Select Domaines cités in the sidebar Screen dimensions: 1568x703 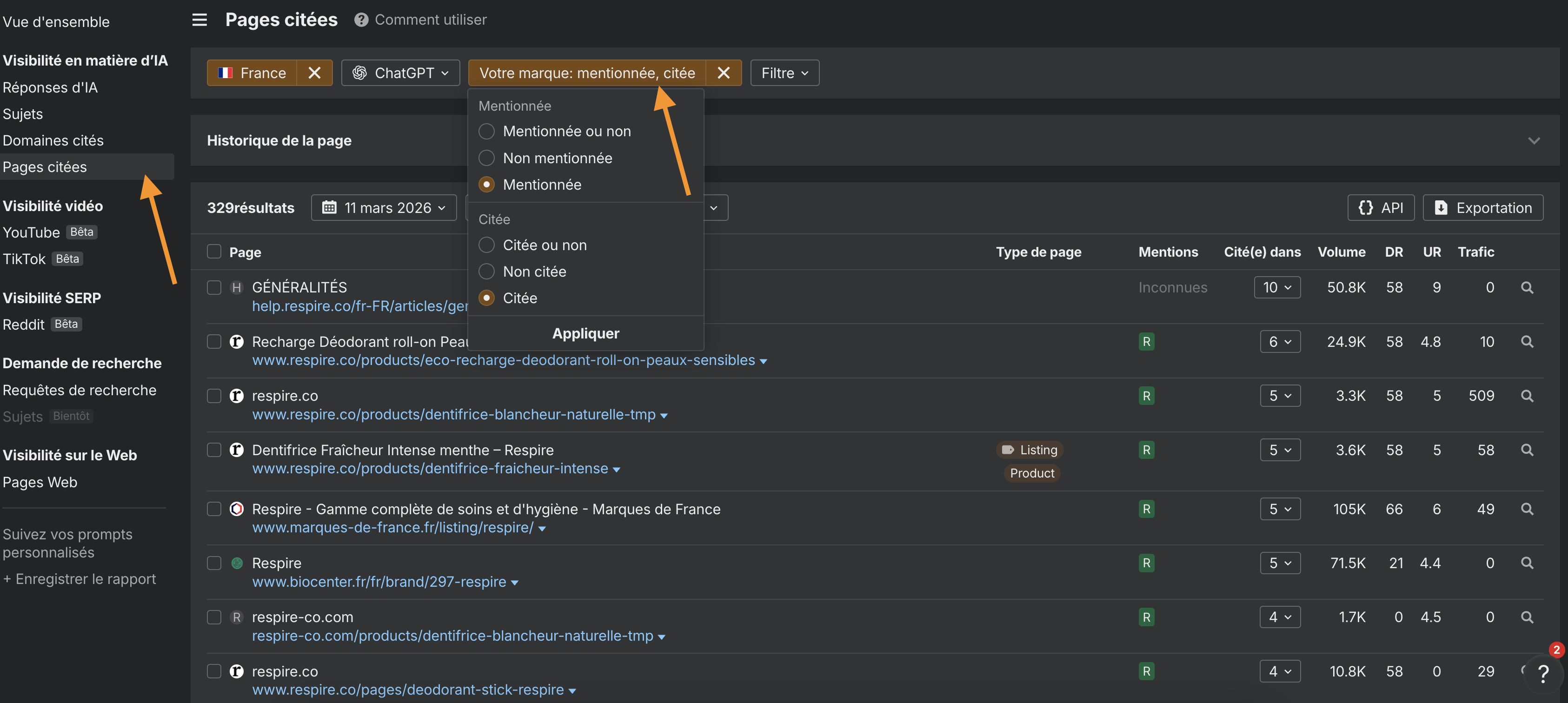coord(53,140)
